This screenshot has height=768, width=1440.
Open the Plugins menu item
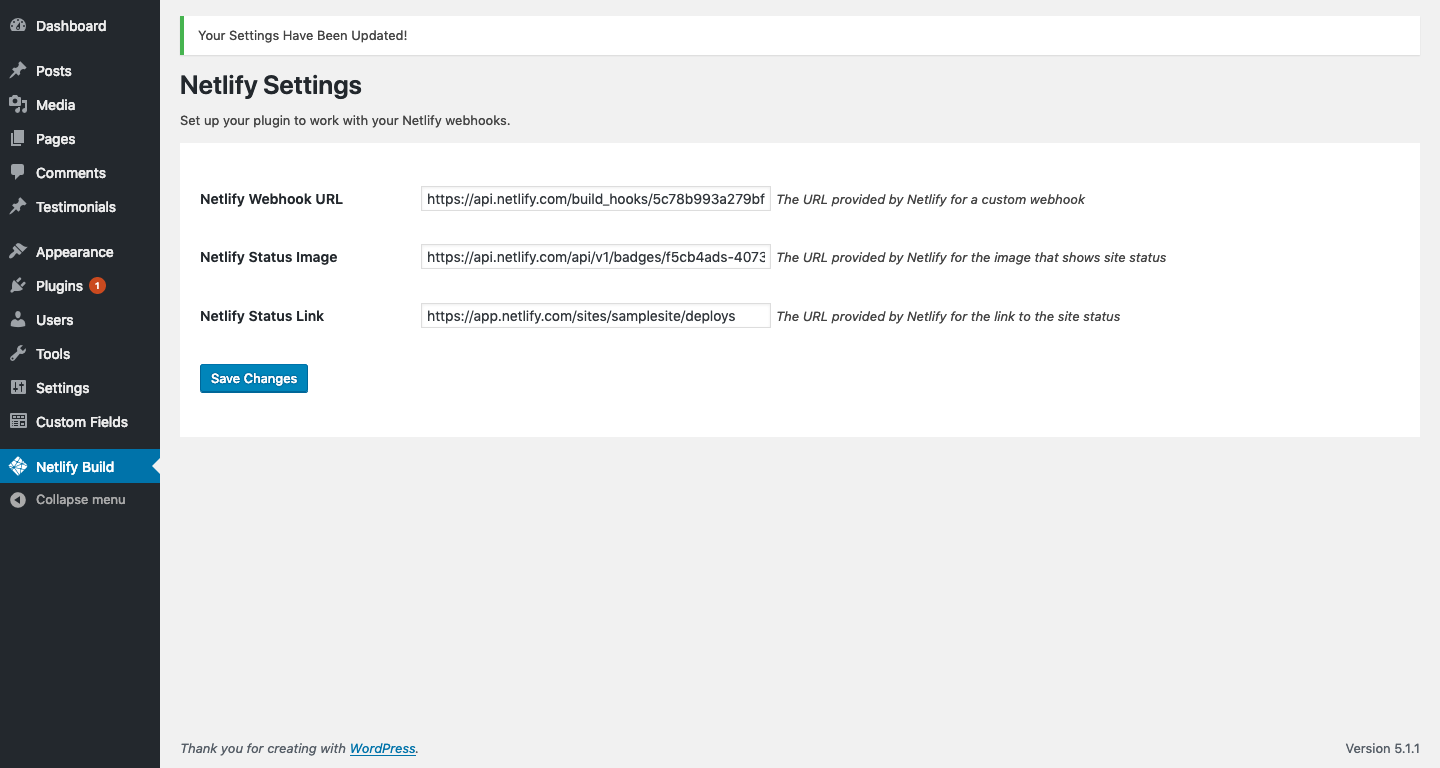coord(80,286)
